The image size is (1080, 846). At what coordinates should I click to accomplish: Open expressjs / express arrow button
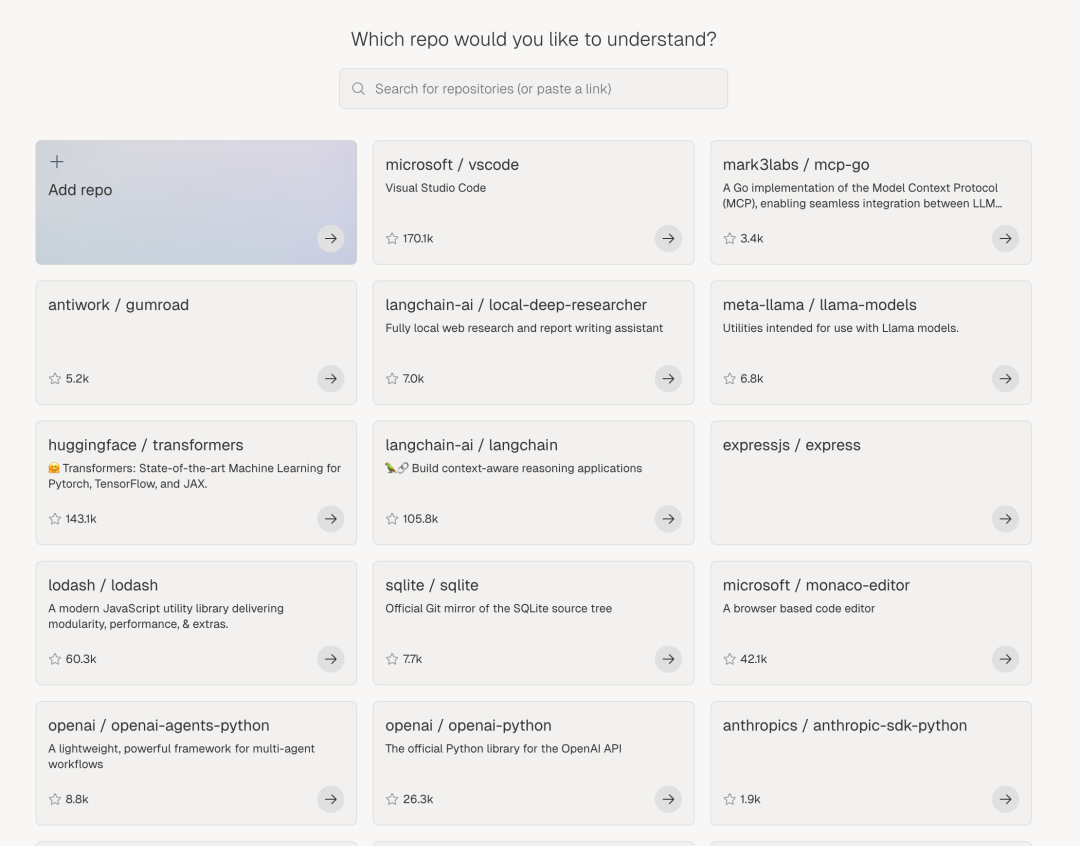coord(1006,519)
